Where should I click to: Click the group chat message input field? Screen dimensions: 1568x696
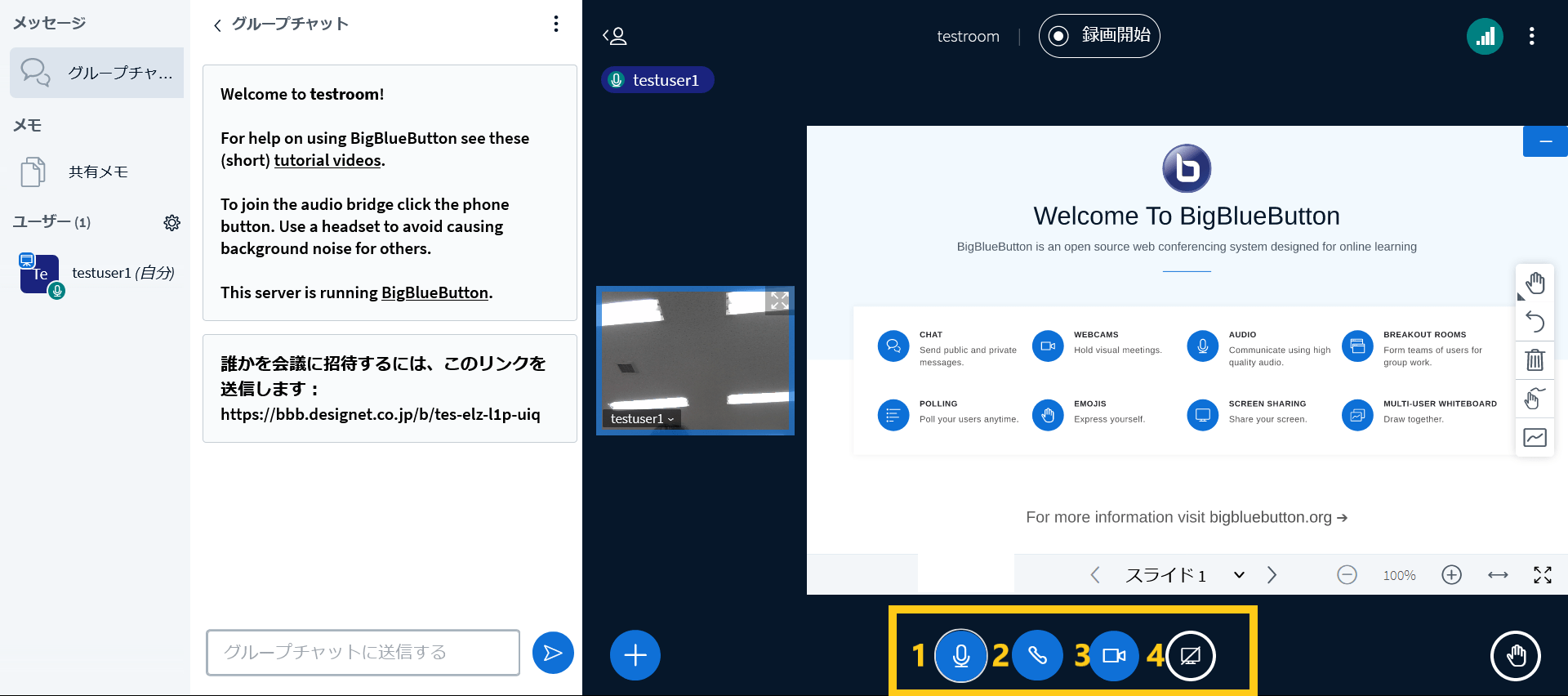click(363, 653)
